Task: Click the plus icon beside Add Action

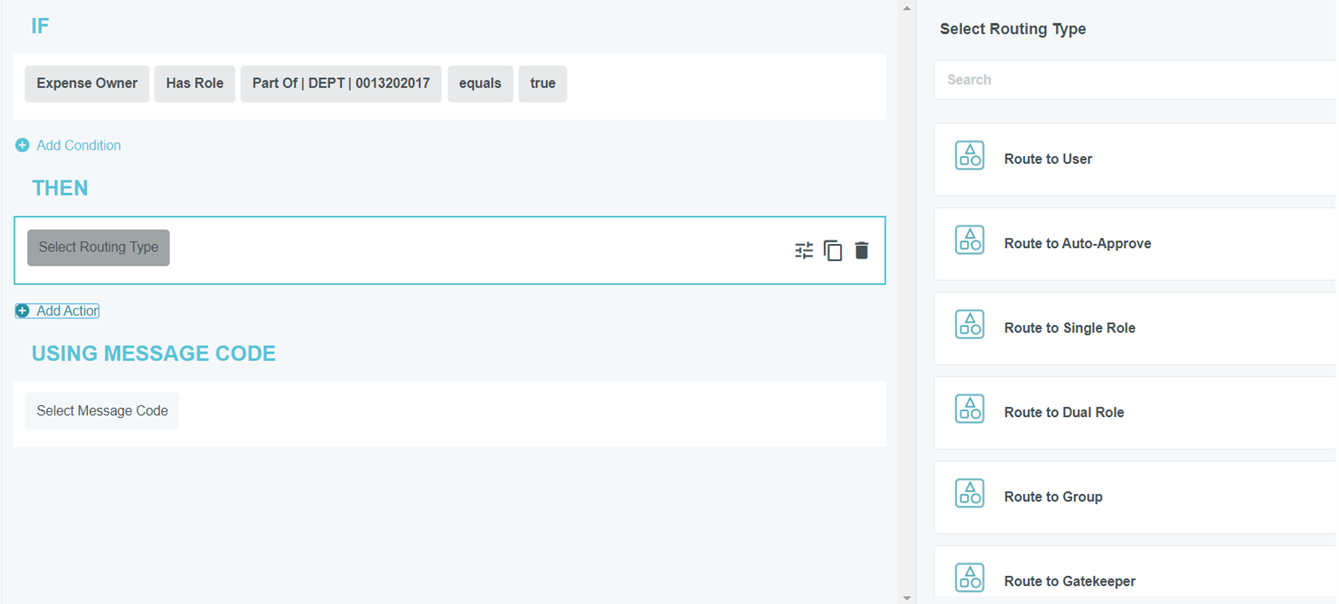Action: pyautogui.click(x=22, y=311)
